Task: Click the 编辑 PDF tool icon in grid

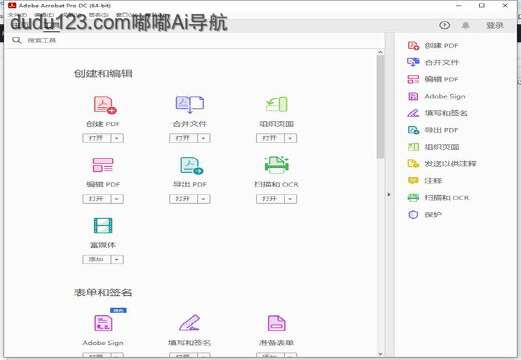Action: pos(103,165)
